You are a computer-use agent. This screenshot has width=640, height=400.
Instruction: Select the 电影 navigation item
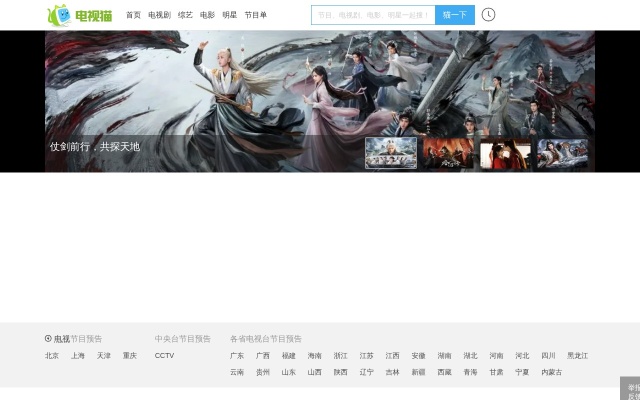point(207,15)
